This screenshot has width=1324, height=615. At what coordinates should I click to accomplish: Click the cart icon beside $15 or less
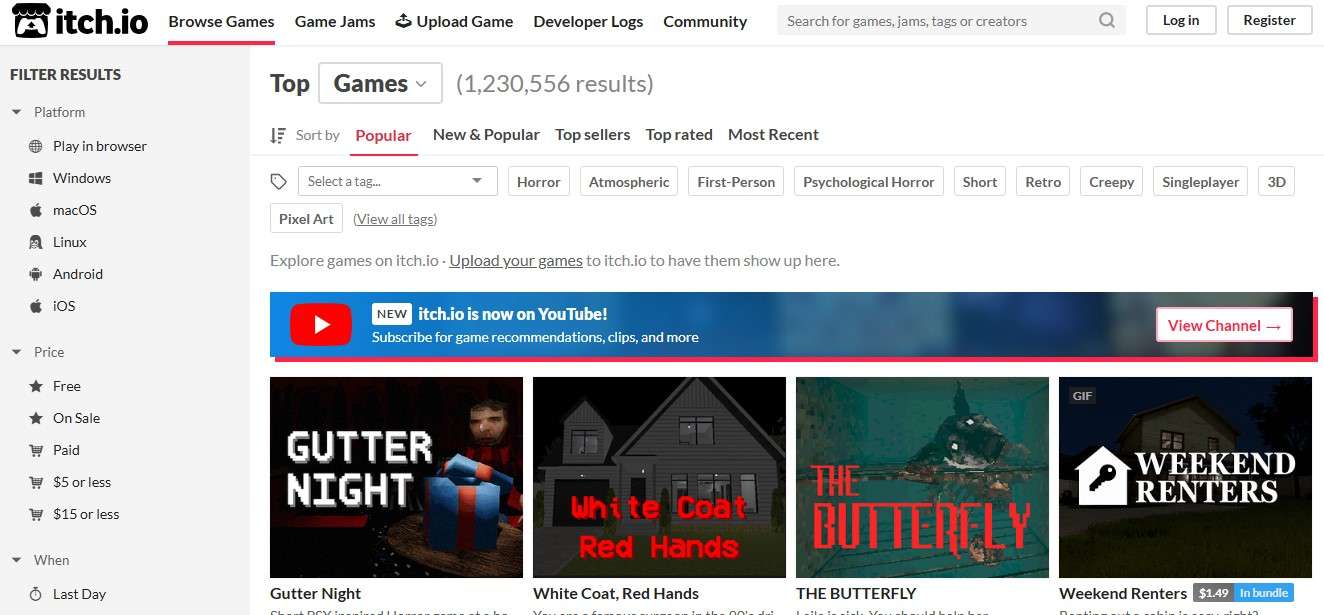pyautogui.click(x=35, y=514)
